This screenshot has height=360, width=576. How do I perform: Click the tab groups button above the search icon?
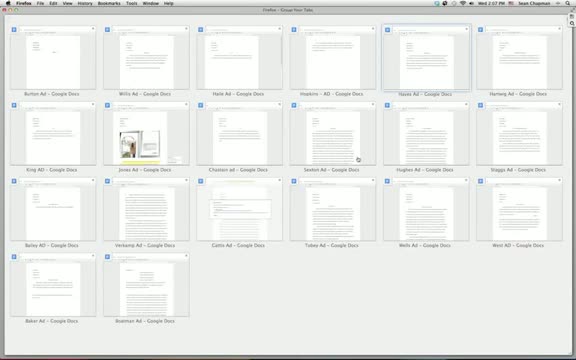coord(572,17)
